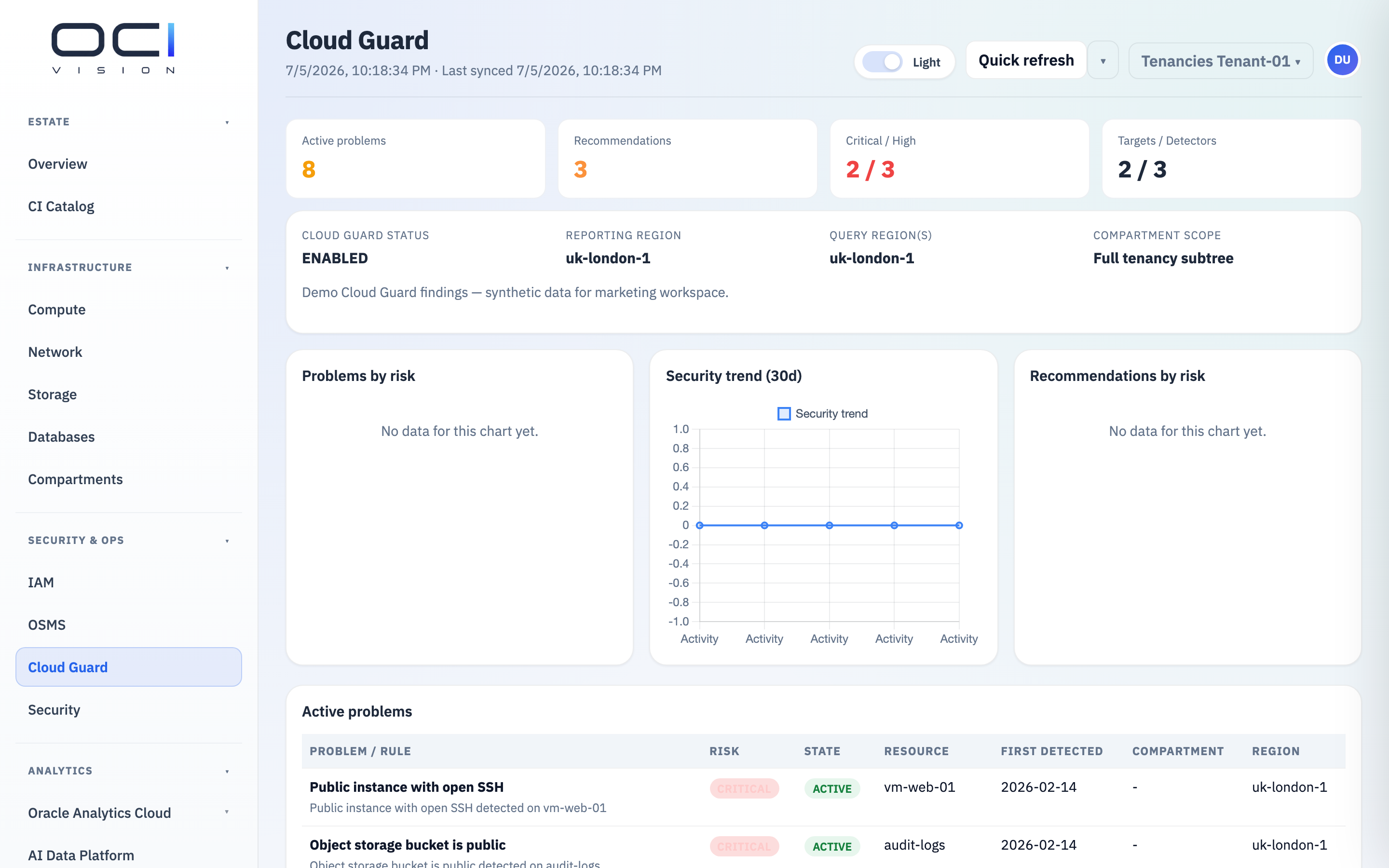Click the audit-logs resource cell
1389x868 pixels.
(x=914, y=845)
